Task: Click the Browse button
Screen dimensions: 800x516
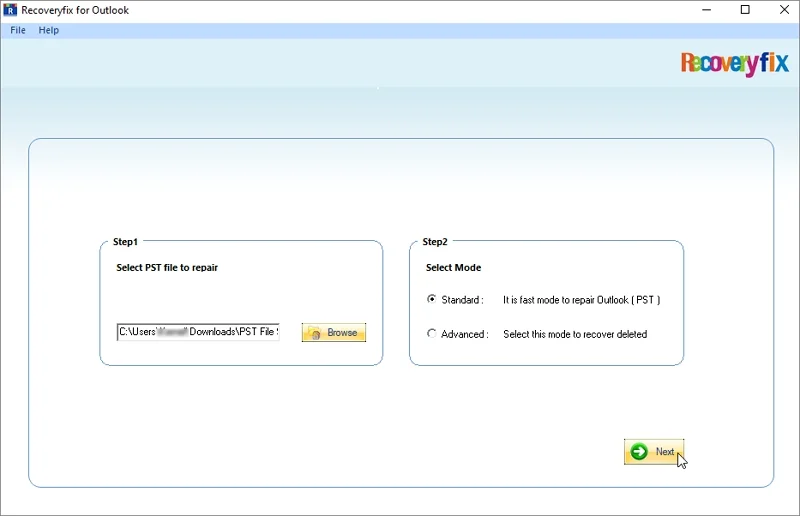Action: [x=334, y=332]
